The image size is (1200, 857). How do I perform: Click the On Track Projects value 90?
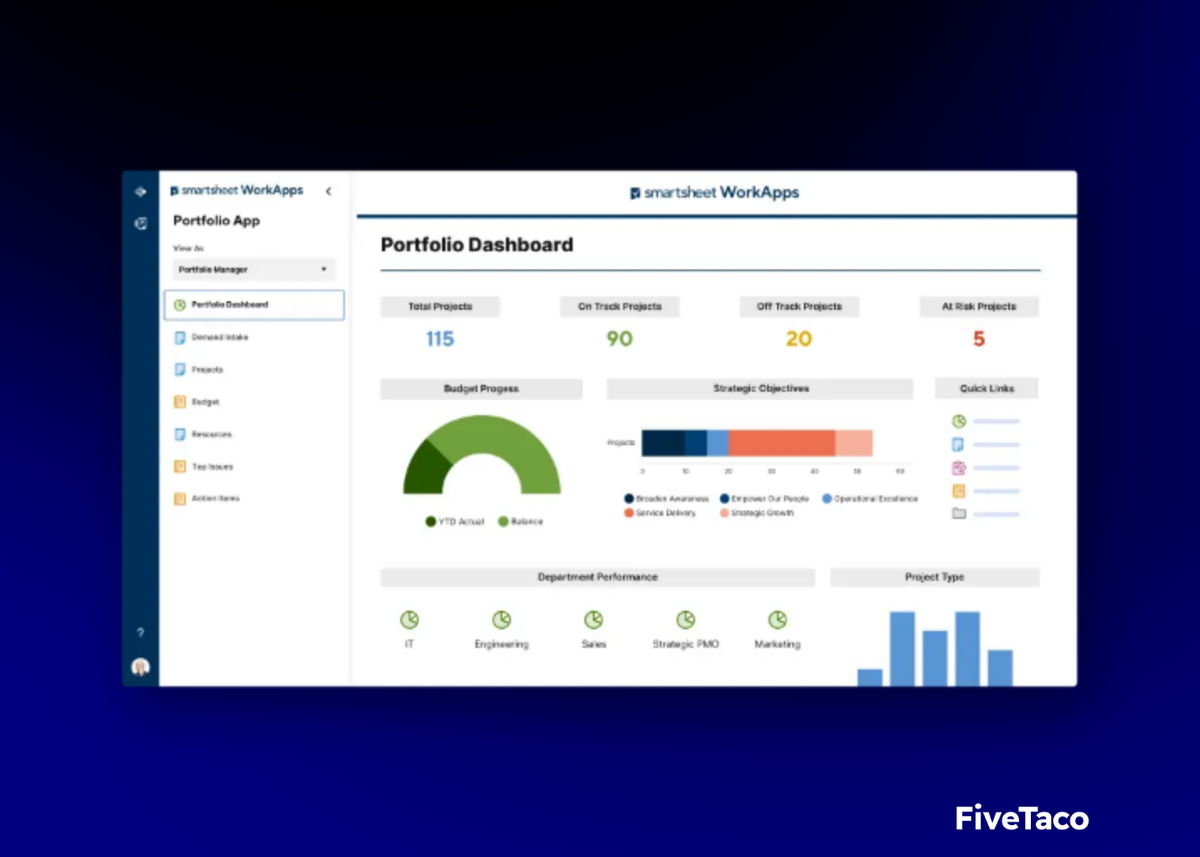click(x=620, y=339)
